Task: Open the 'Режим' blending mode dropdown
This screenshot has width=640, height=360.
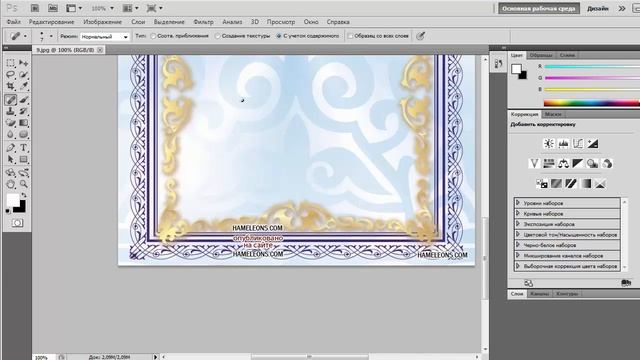Action: (105, 37)
